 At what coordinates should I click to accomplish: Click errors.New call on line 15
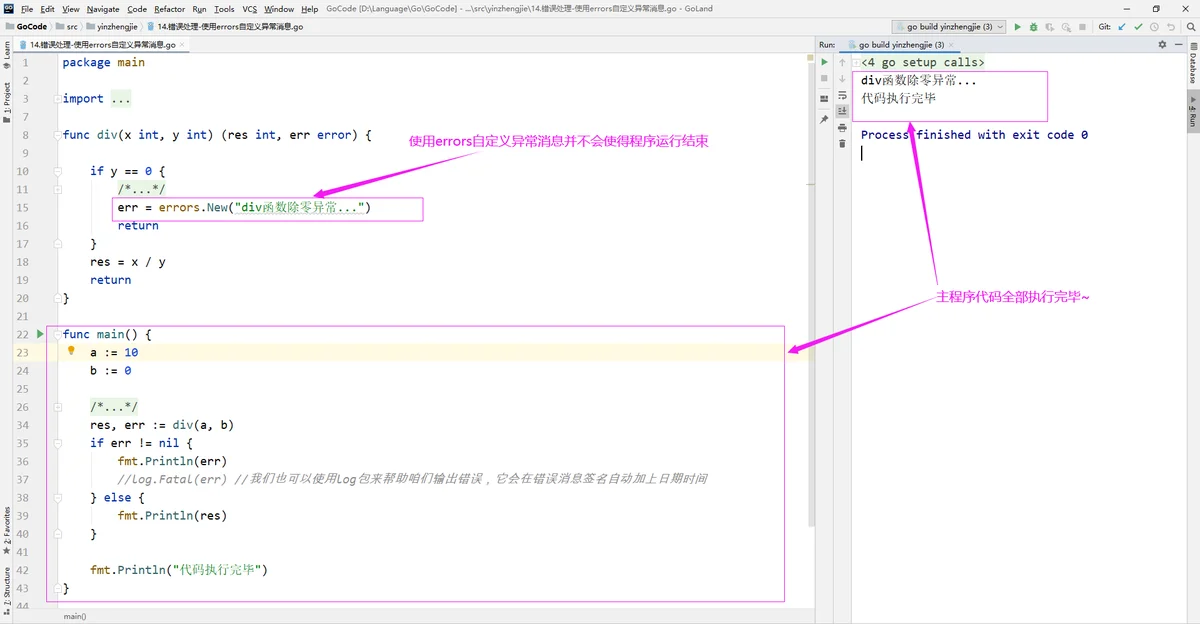[x=265, y=207]
